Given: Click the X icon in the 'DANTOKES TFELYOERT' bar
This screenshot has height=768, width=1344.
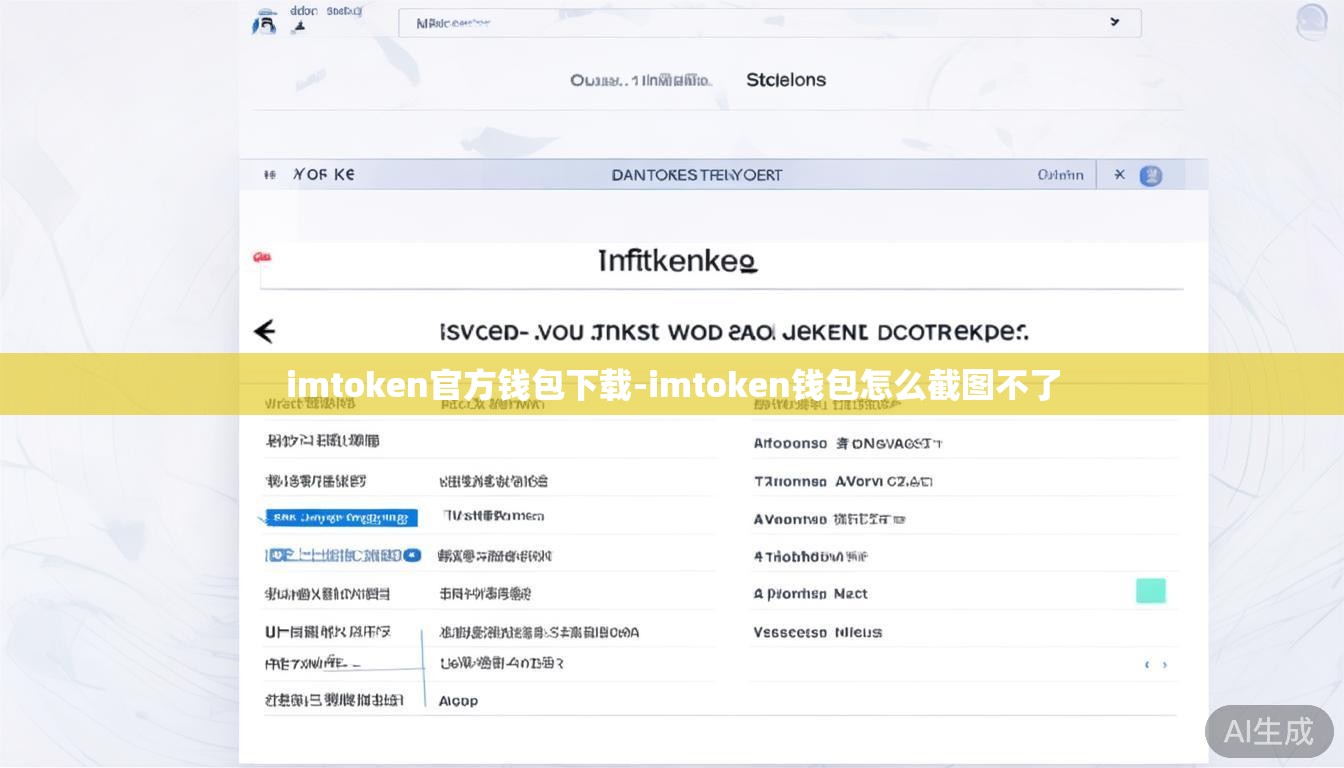Looking at the screenshot, I should tap(1119, 174).
